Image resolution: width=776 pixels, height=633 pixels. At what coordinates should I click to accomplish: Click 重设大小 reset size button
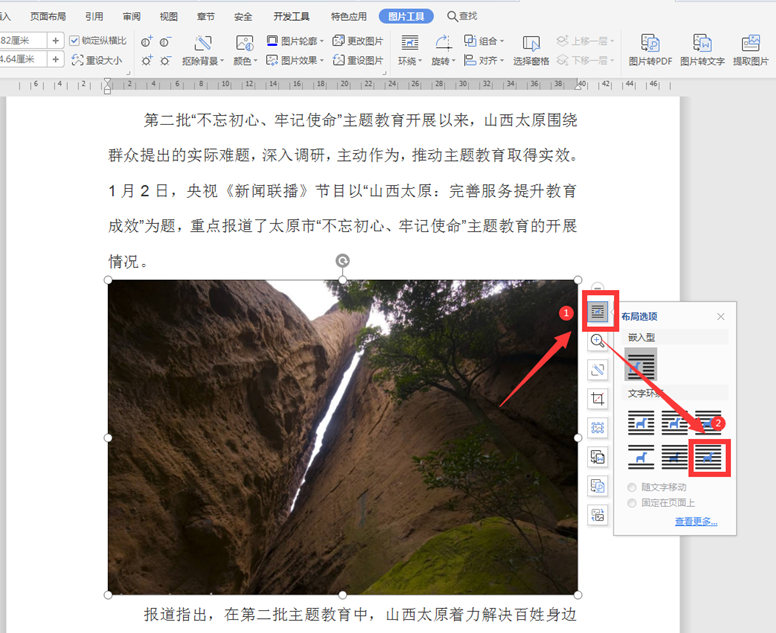point(97,60)
